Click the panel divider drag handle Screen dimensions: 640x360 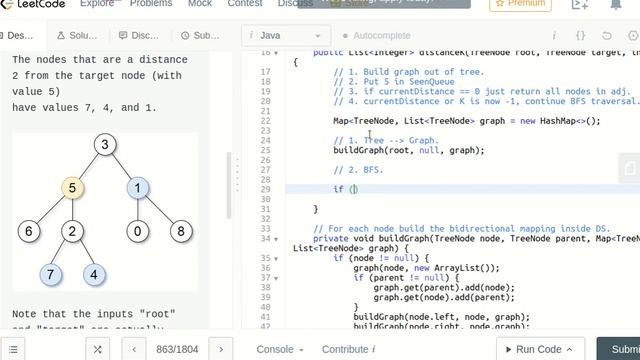coord(237,175)
